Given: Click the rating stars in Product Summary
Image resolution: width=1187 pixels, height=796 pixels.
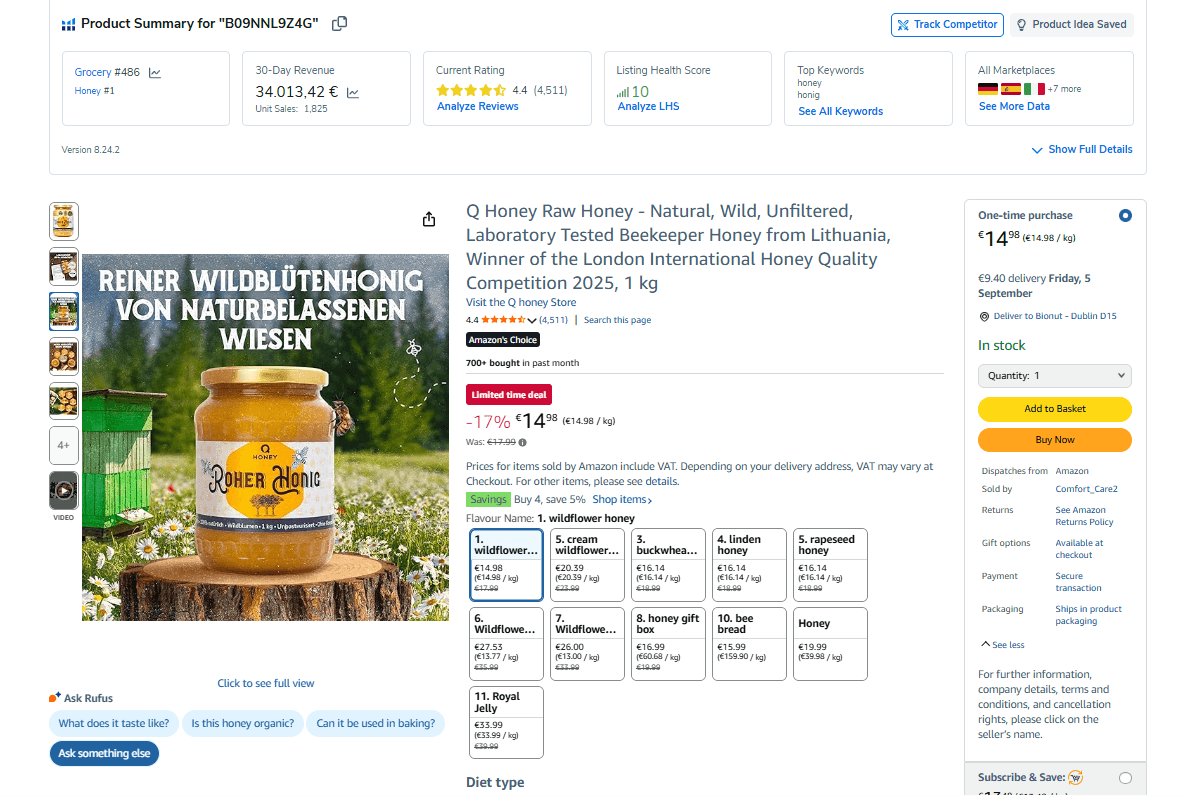Looking at the screenshot, I should pyautogui.click(x=471, y=90).
